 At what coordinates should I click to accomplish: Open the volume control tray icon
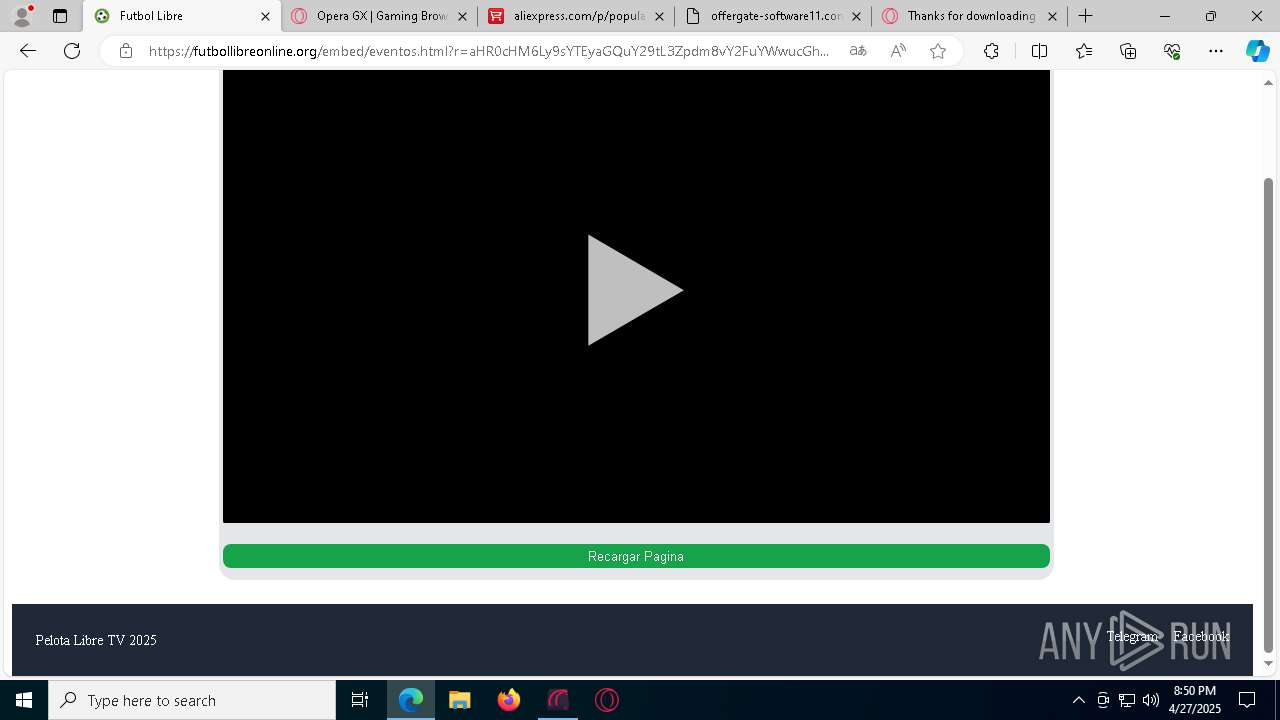click(1150, 700)
